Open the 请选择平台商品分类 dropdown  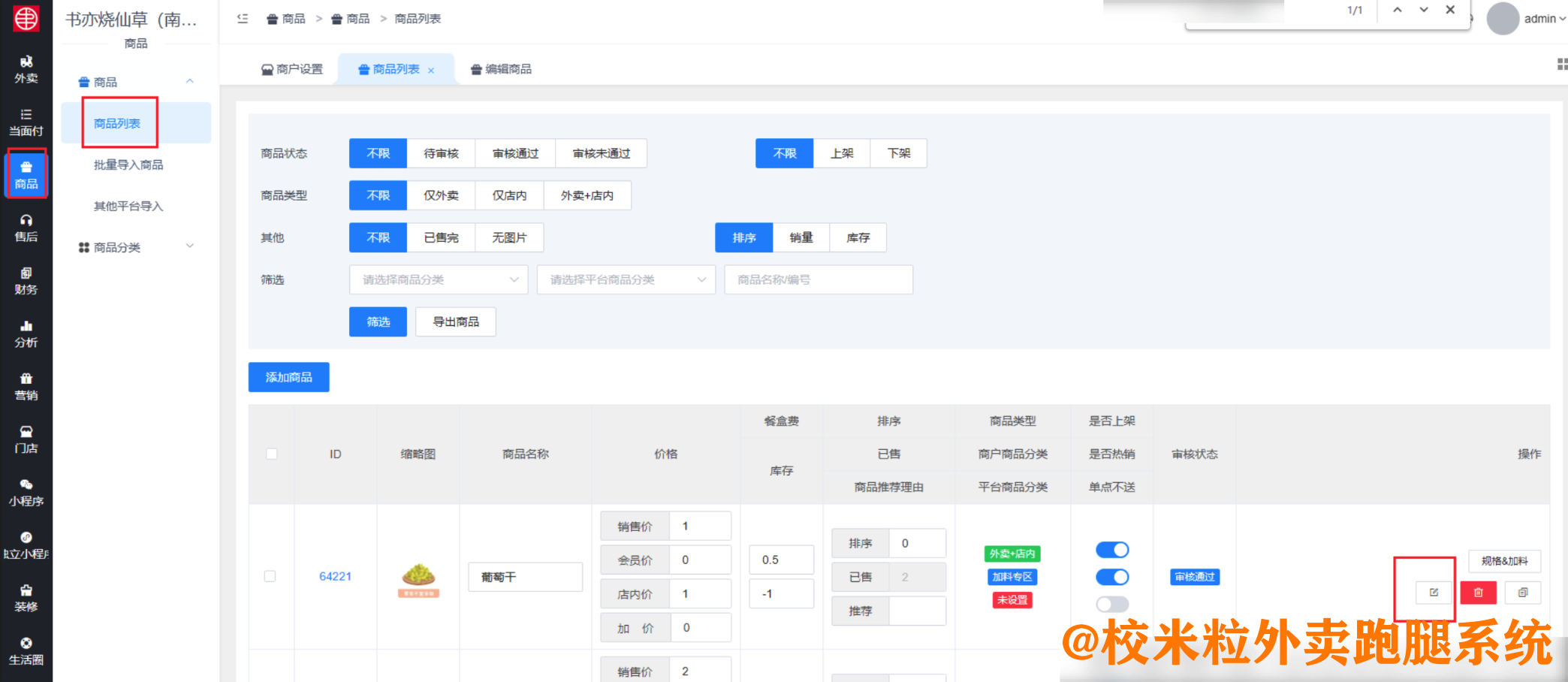(x=626, y=279)
